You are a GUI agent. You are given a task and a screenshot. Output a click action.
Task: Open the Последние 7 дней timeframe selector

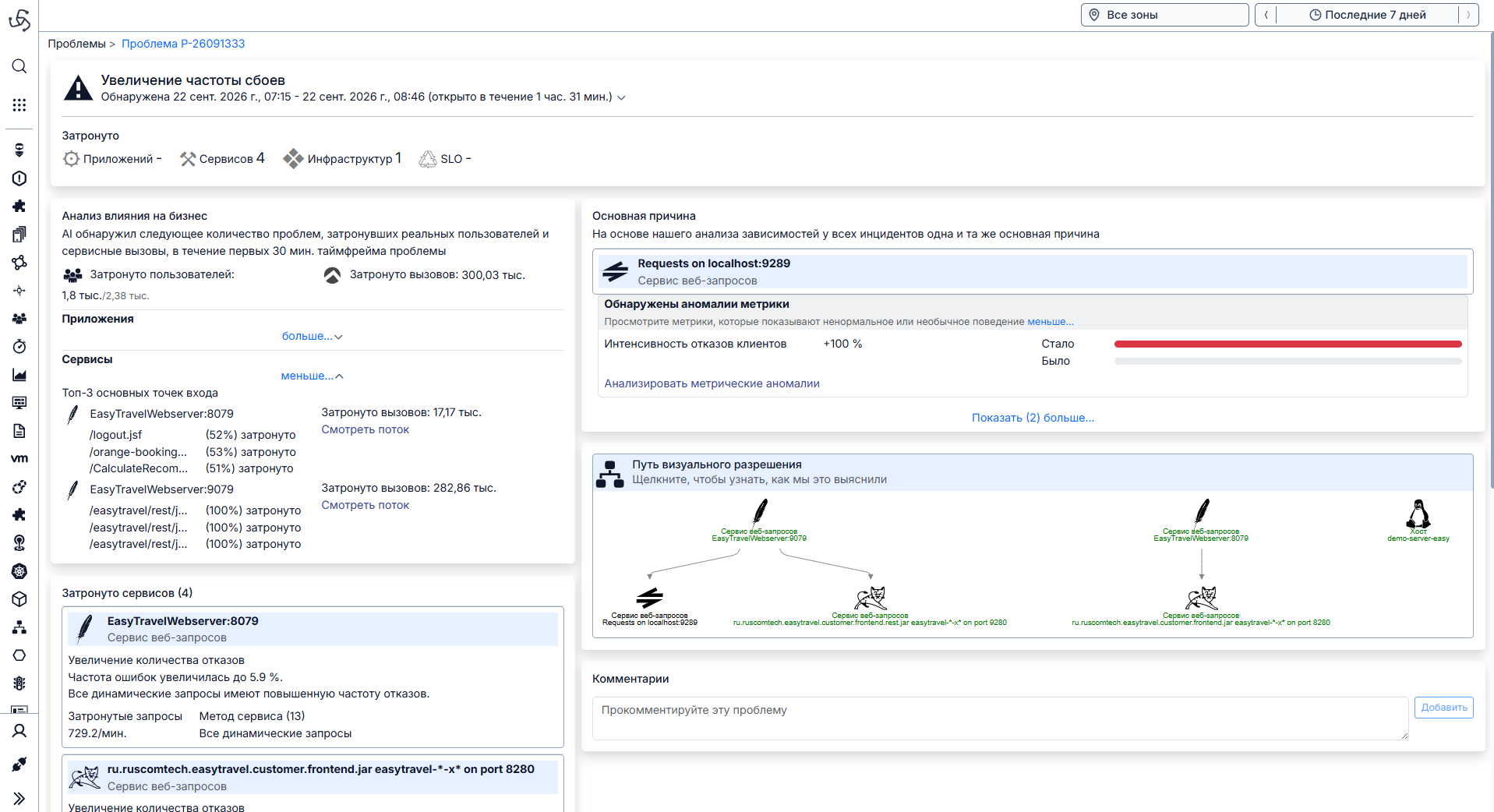click(x=1367, y=15)
